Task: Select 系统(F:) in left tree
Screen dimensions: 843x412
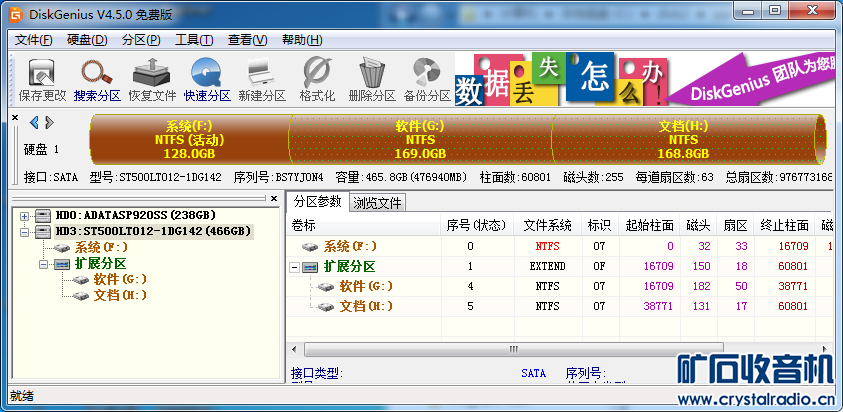Action: [101, 248]
